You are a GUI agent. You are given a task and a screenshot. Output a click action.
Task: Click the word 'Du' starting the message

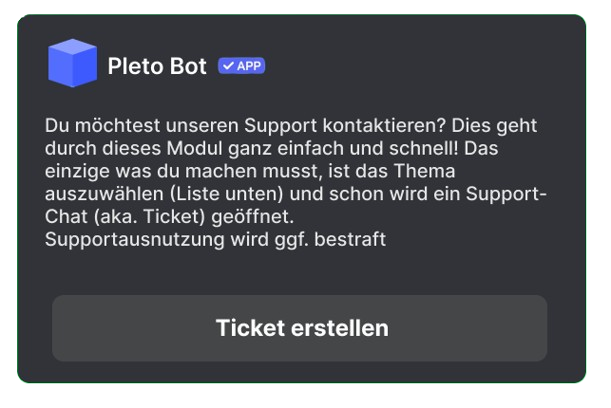coord(57,126)
